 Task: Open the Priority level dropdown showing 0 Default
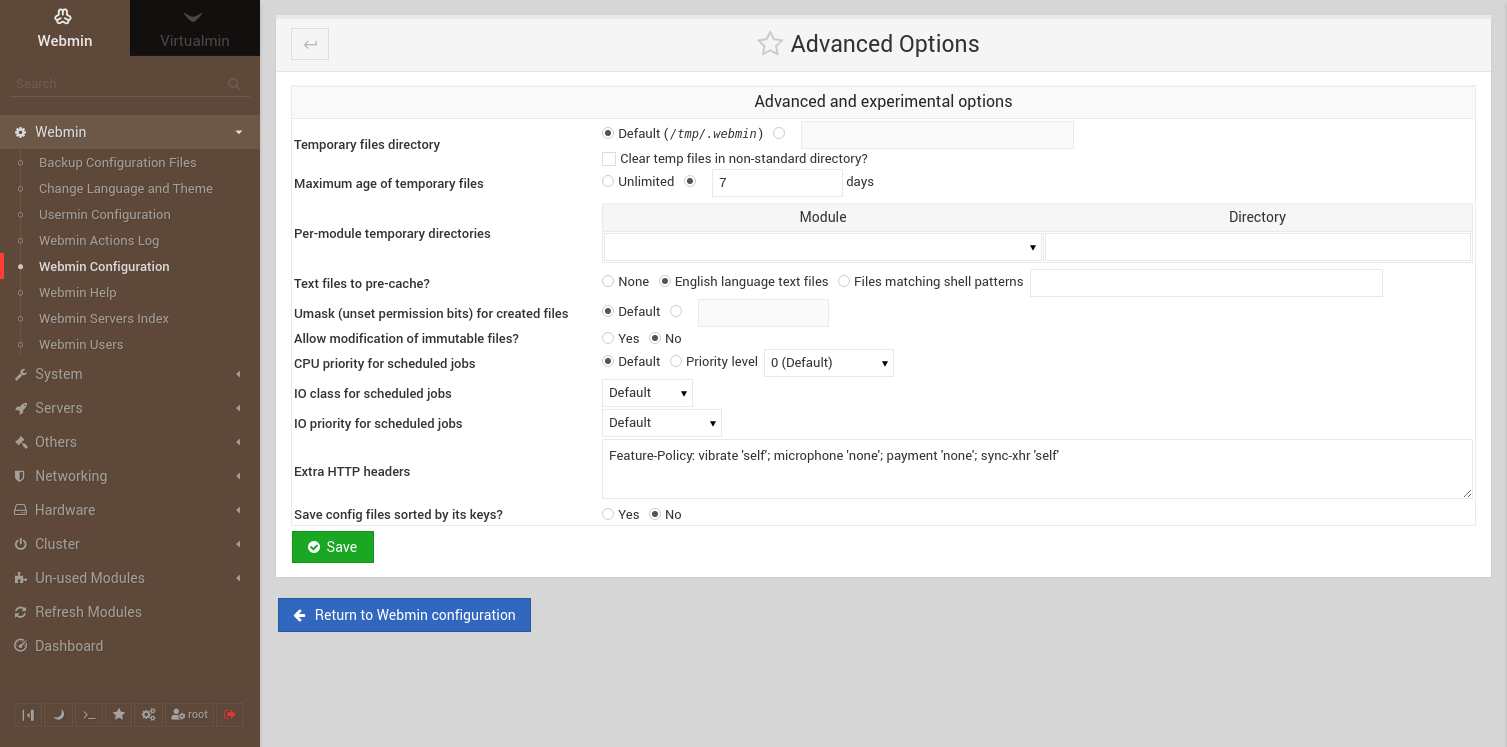click(x=828, y=362)
